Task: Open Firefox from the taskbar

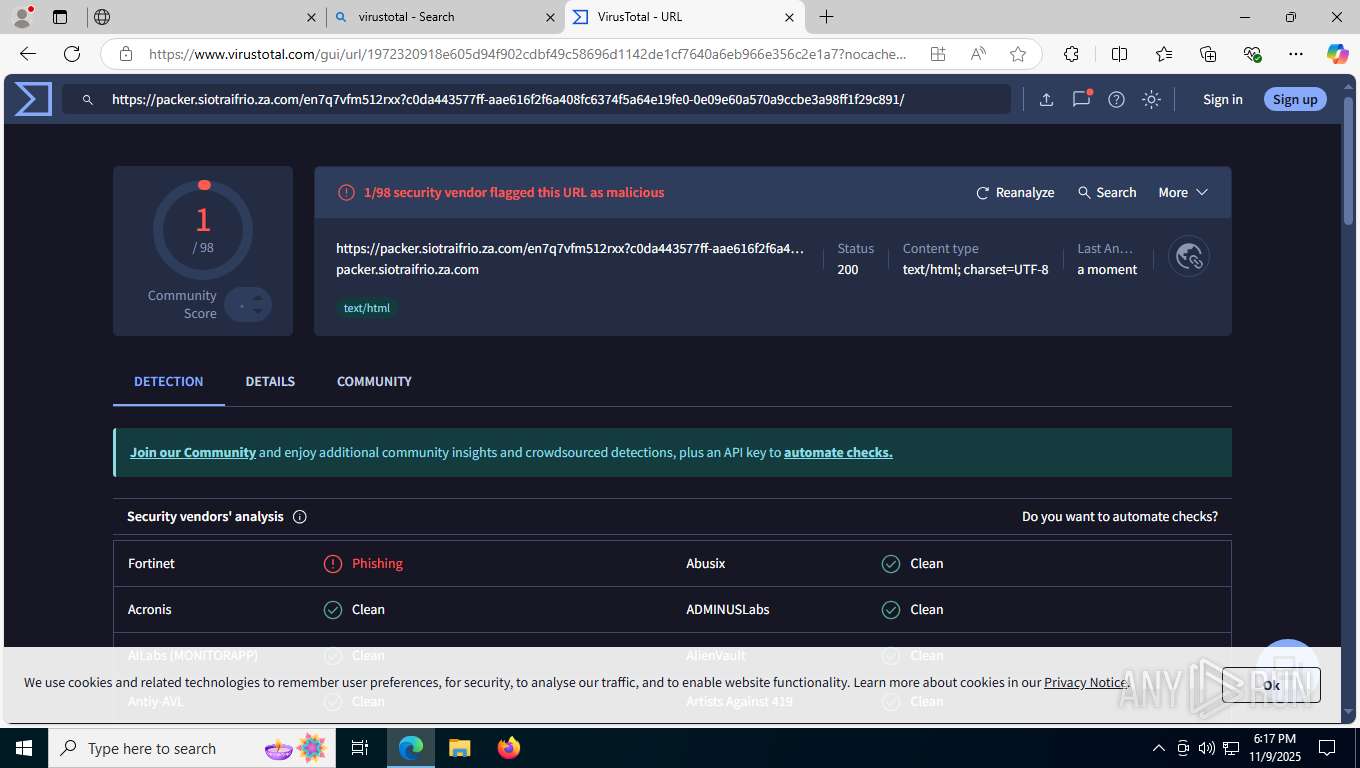Action: point(509,748)
